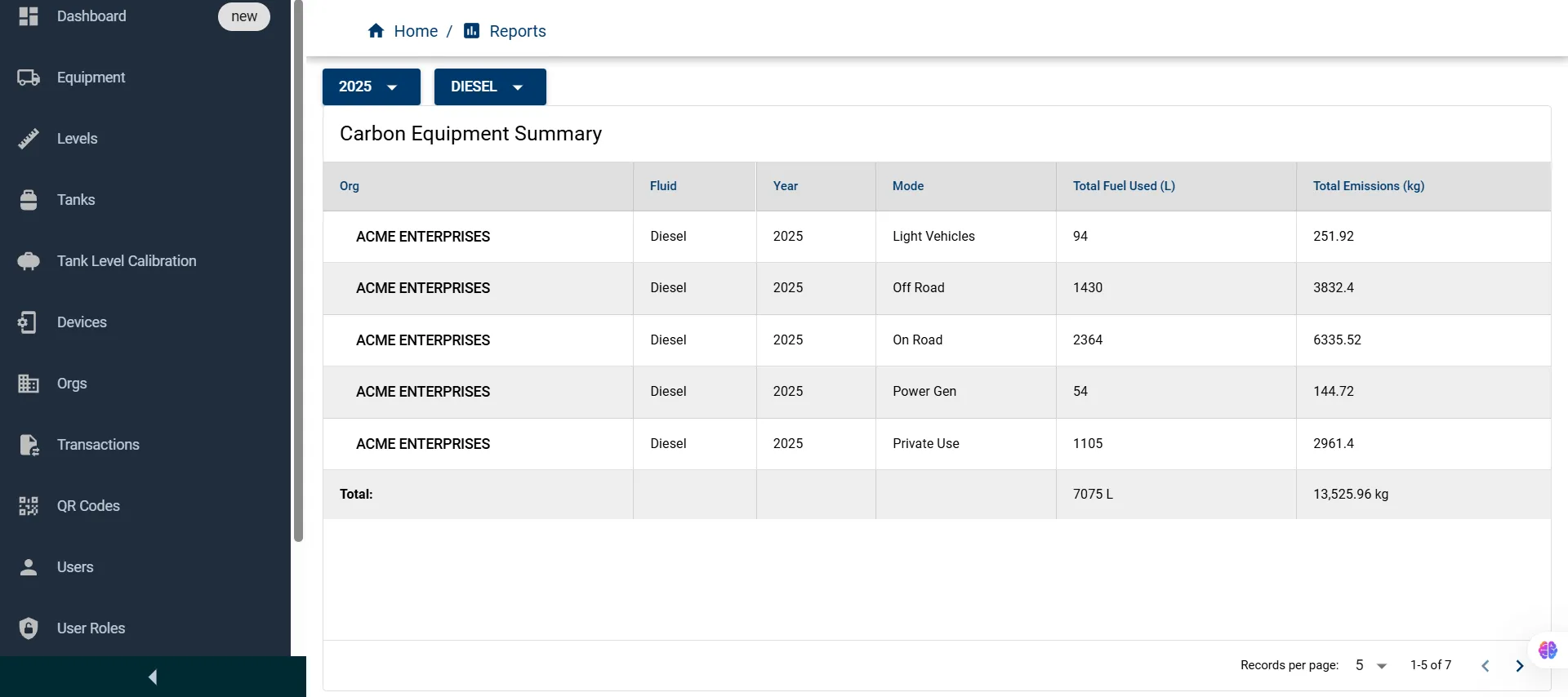The height and width of the screenshot is (697, 1568).
Task: Open Tanks menu item
Action: (76, 200)
